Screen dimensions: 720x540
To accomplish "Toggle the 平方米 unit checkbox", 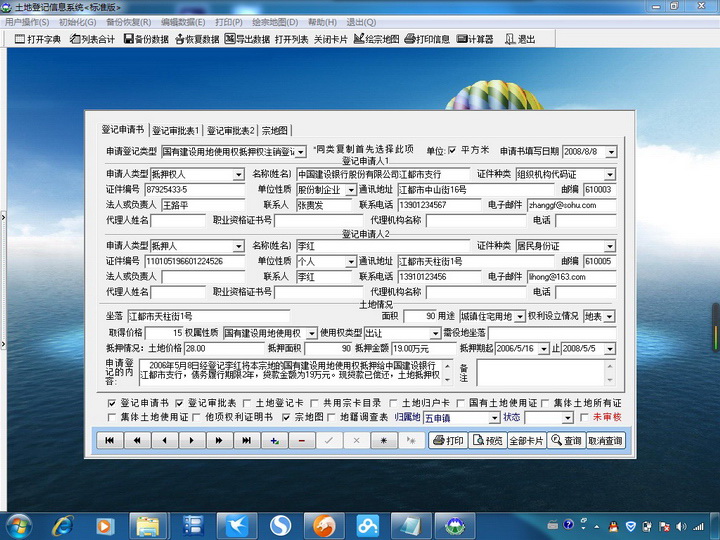I will click(452, 150).
